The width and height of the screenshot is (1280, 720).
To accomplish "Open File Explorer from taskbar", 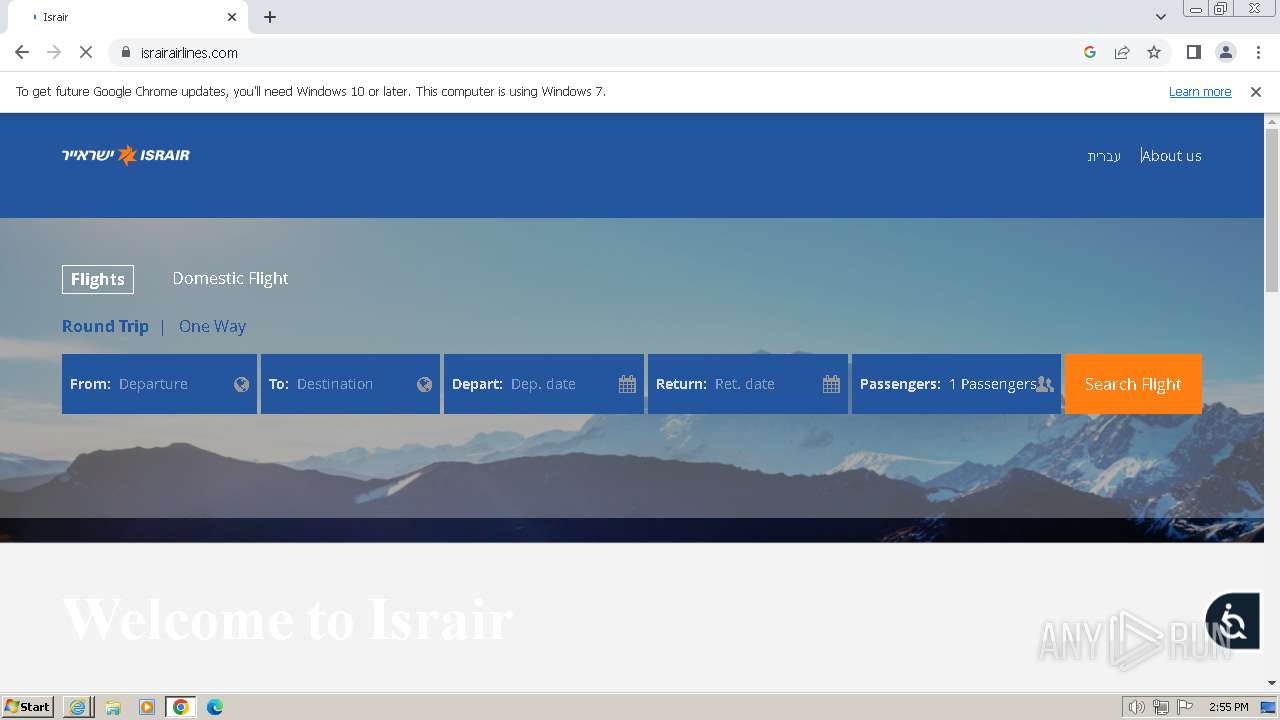I will (x=113, y=707).
